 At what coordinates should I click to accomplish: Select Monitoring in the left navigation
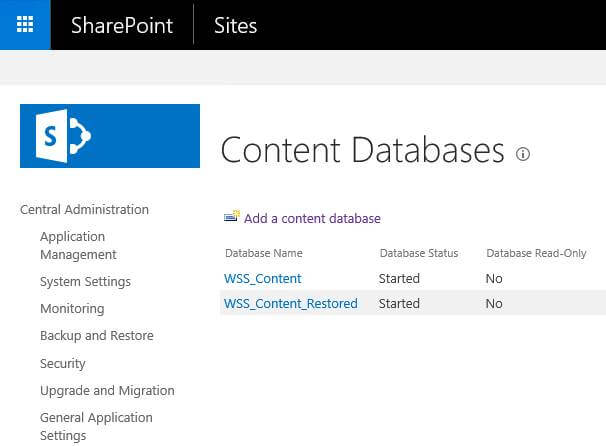point(72,309)
